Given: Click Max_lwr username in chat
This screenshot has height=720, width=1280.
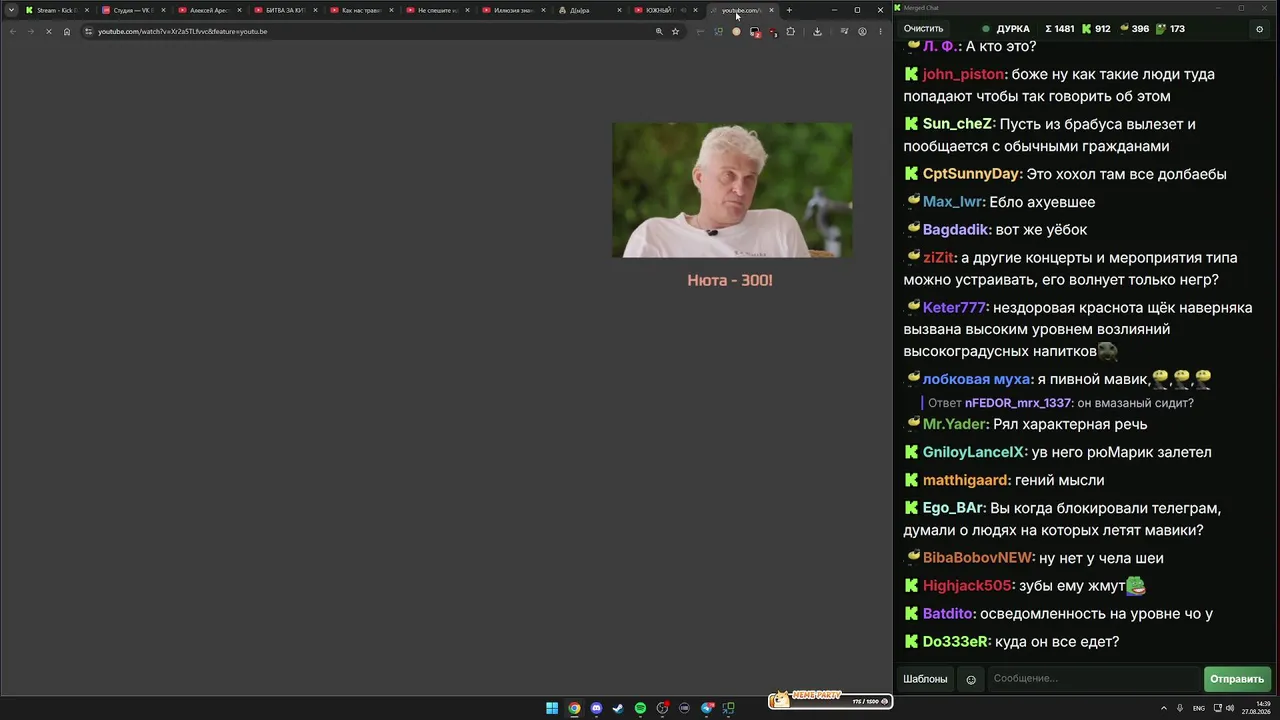Looking at the screenshot, I should click(x=953, y=202).
